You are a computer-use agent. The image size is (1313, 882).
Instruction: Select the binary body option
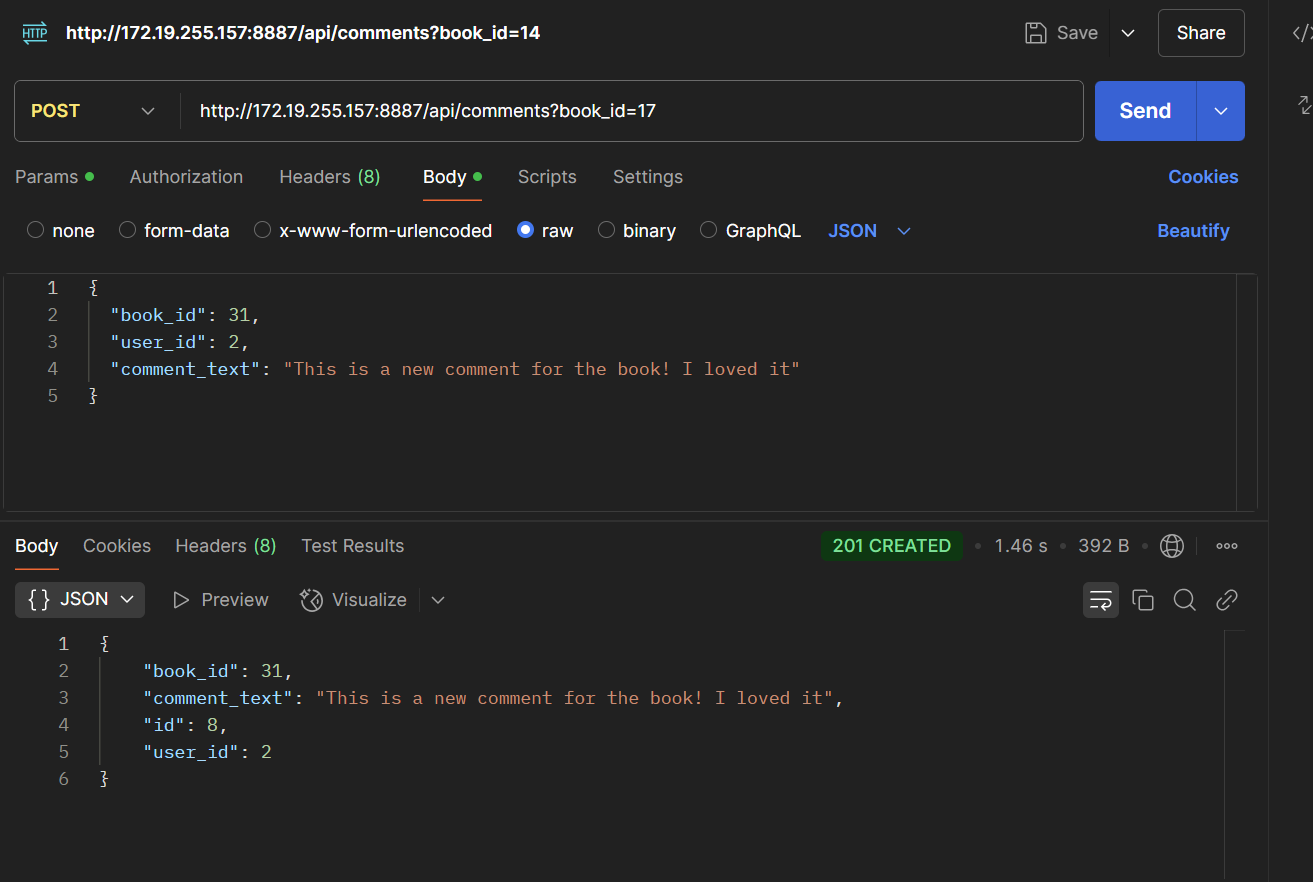(x=637, y=231)
